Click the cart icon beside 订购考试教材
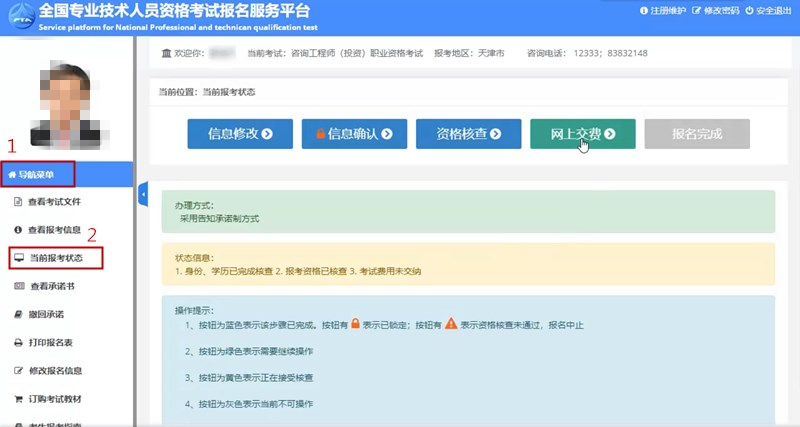The image size is (800, 427). (x=18, y=399)
